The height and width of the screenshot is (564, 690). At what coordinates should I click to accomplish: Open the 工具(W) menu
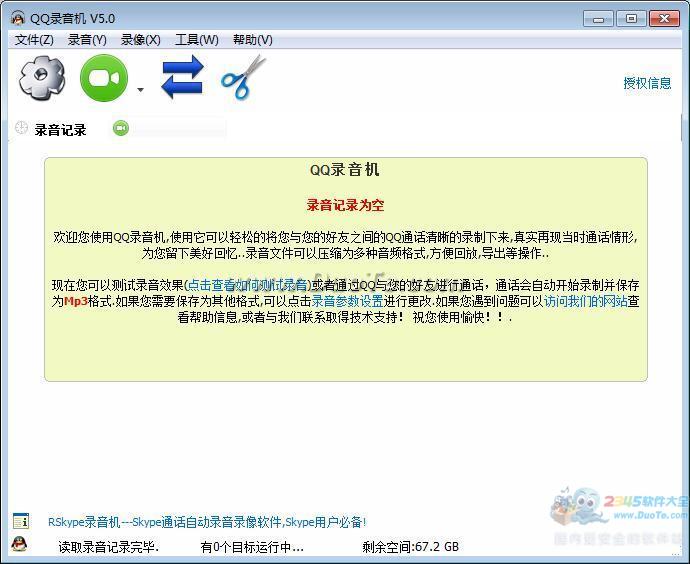(197, 40)
